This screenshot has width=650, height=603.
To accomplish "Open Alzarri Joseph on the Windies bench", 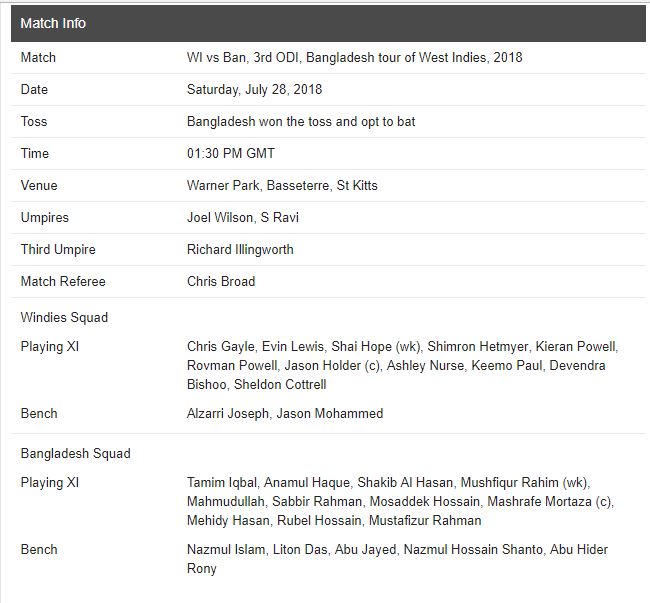I will (x=227, y=414).
